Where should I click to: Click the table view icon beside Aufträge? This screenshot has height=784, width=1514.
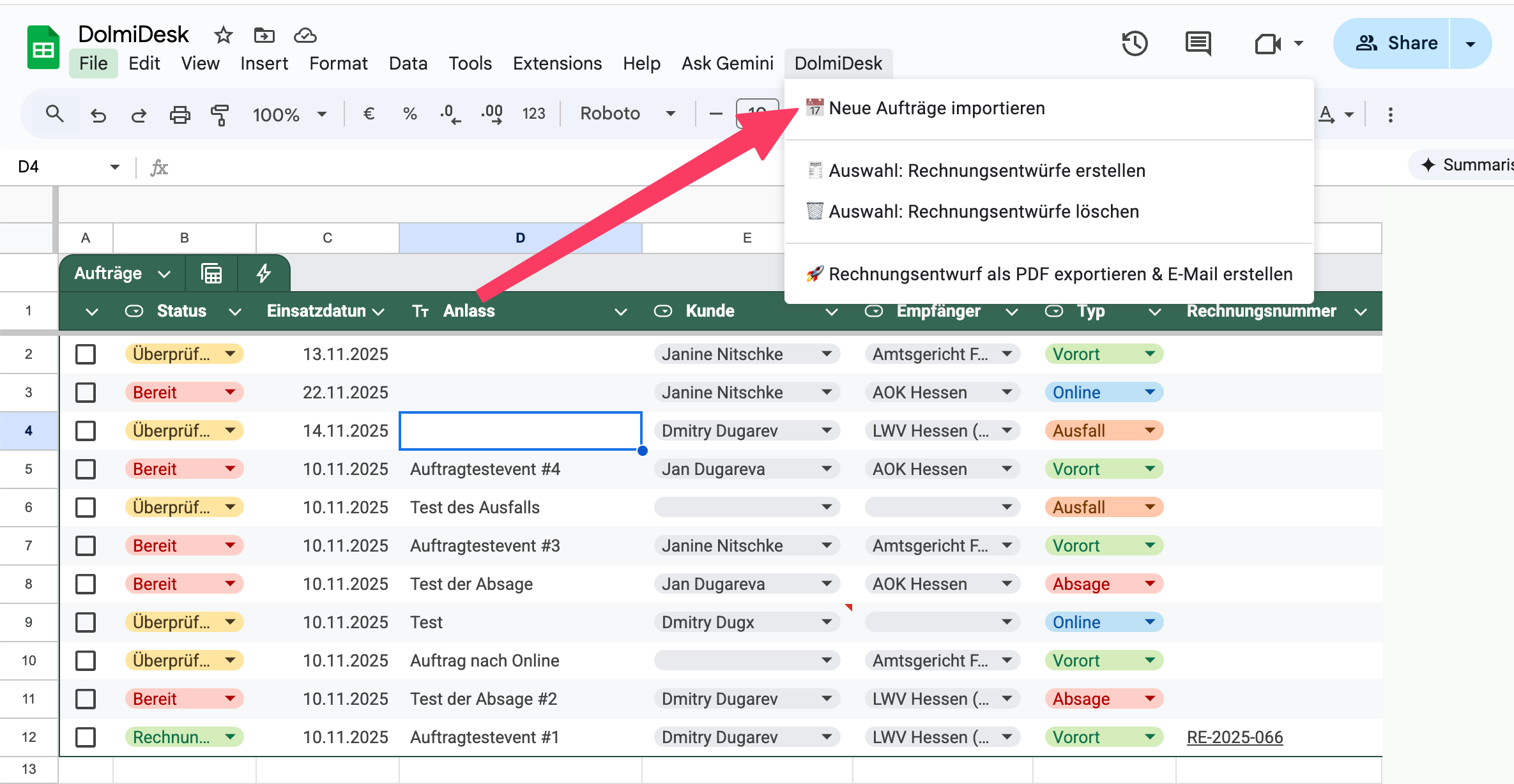[211, 273]
